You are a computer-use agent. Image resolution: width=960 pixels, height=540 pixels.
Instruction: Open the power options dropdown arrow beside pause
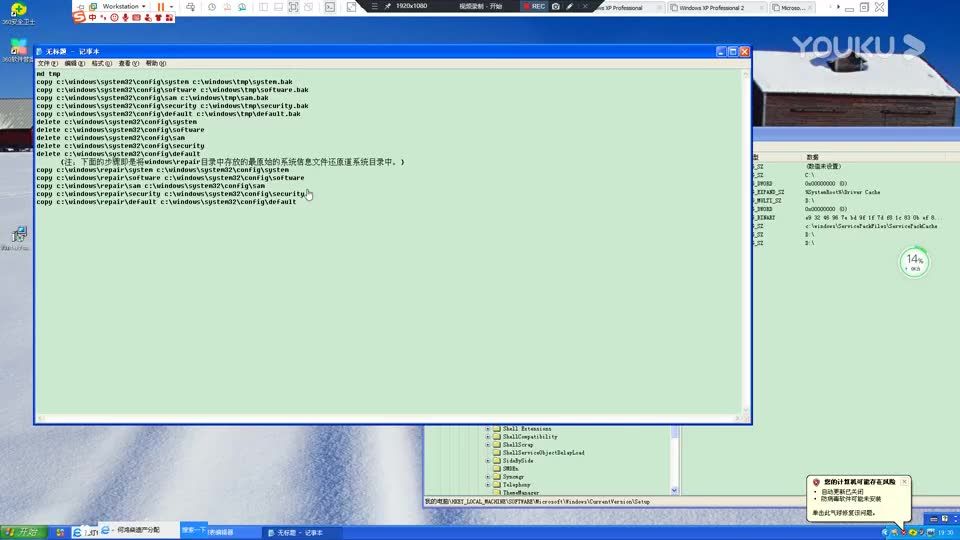171,7
